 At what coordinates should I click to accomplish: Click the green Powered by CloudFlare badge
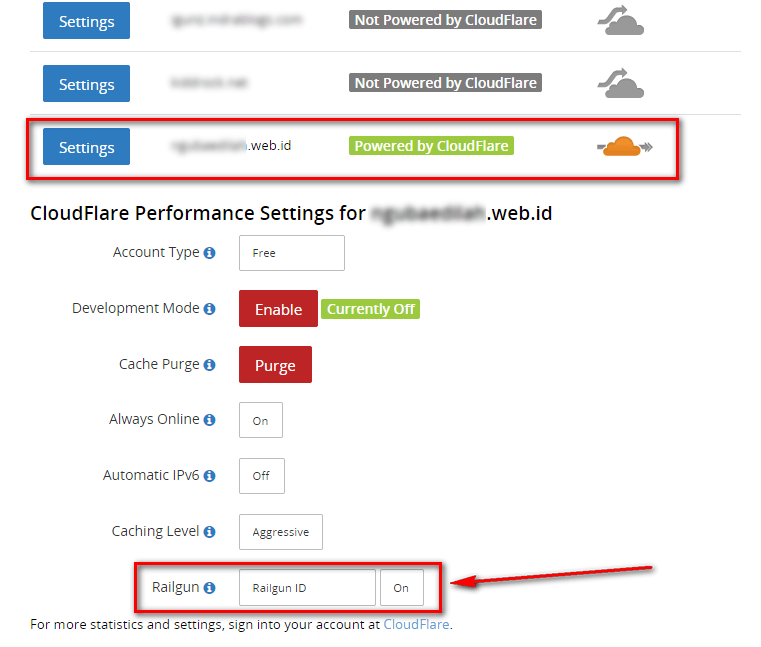(x=431, y=146)
